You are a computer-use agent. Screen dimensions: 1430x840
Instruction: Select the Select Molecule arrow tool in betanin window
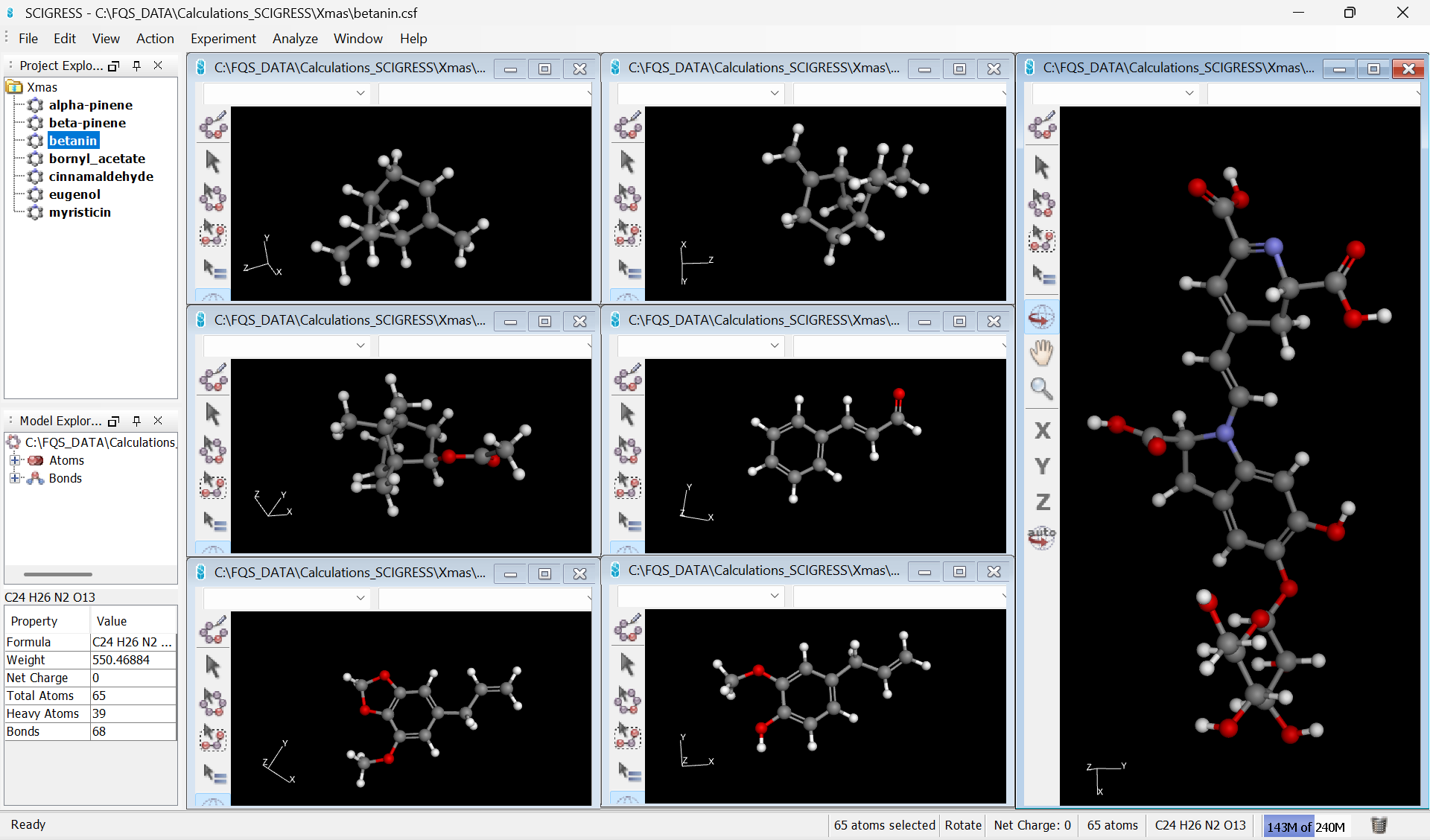tap(1041, 203)
